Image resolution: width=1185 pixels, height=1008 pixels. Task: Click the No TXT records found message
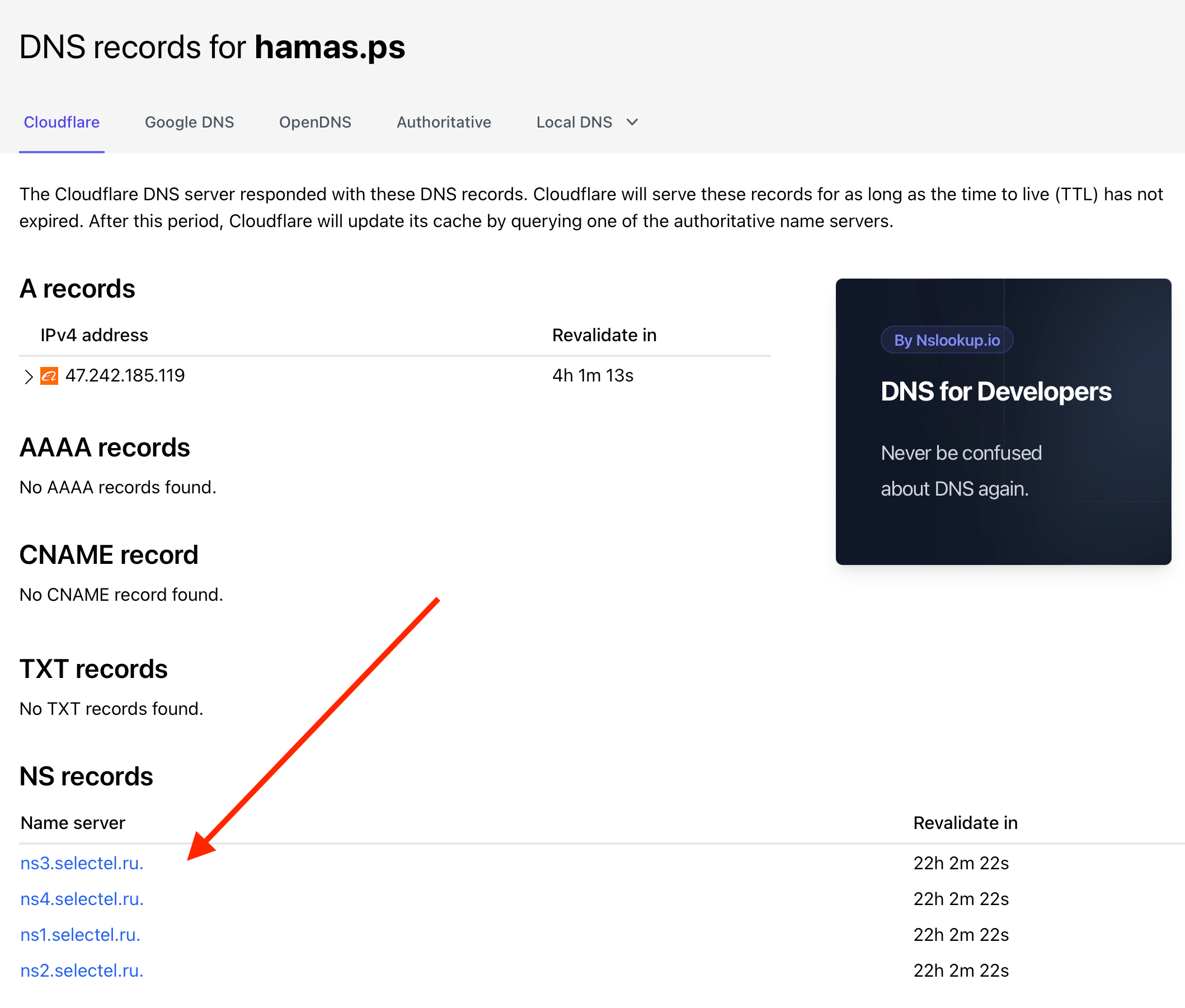coord(111,709)
